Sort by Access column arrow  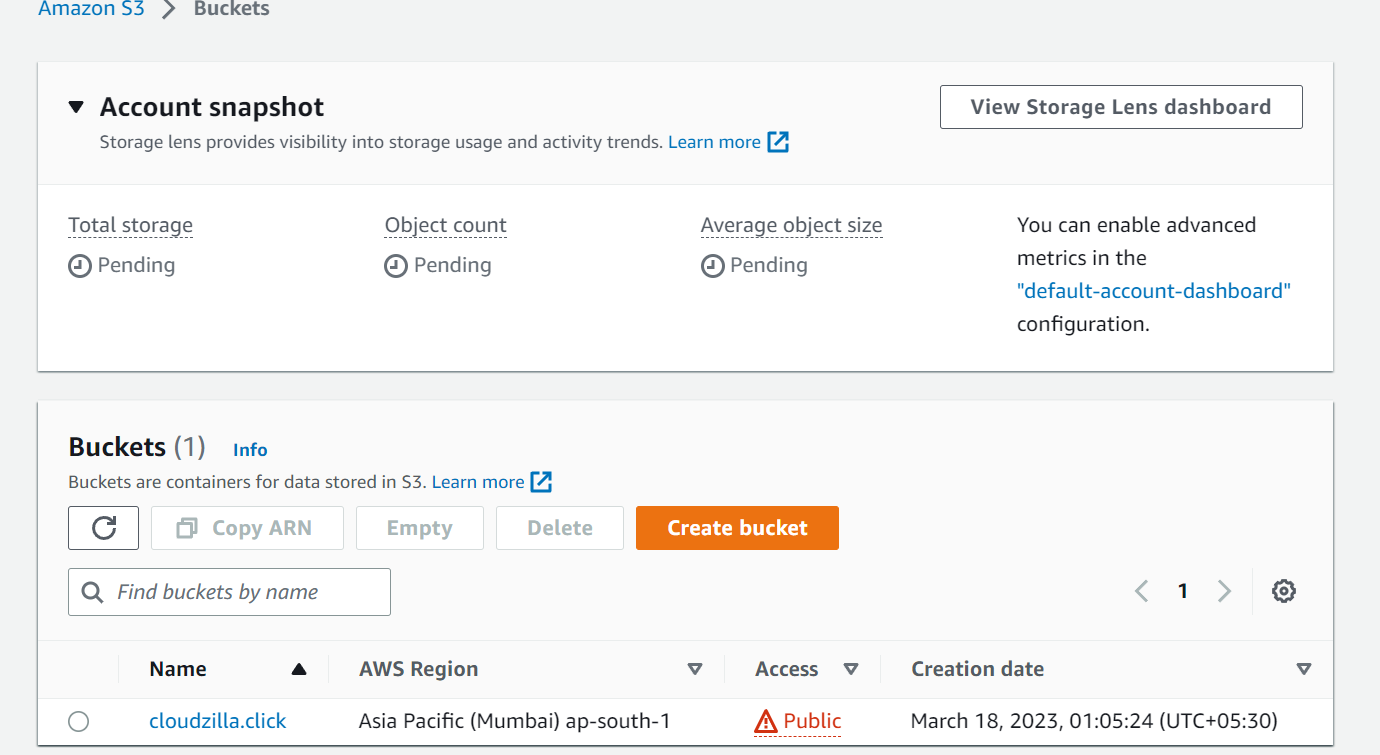(851, 669)
